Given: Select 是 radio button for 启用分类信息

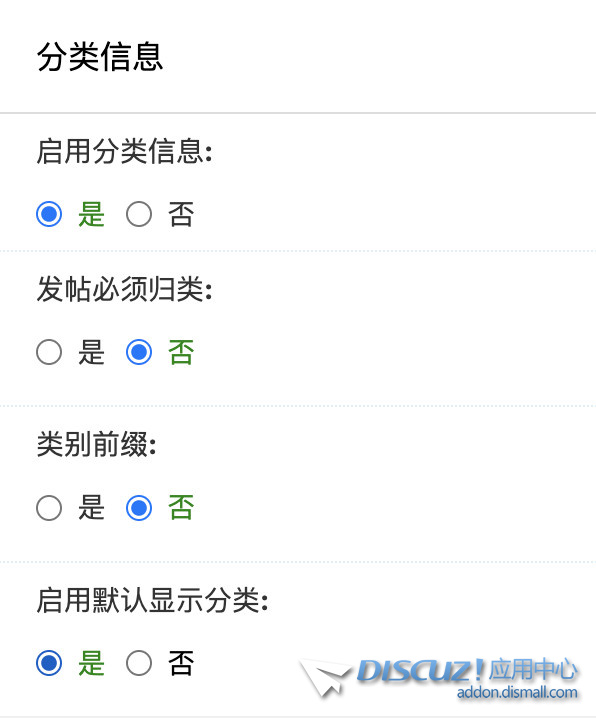Looking at the screenshot, I should pyautogui.click(x=49, y=214).
